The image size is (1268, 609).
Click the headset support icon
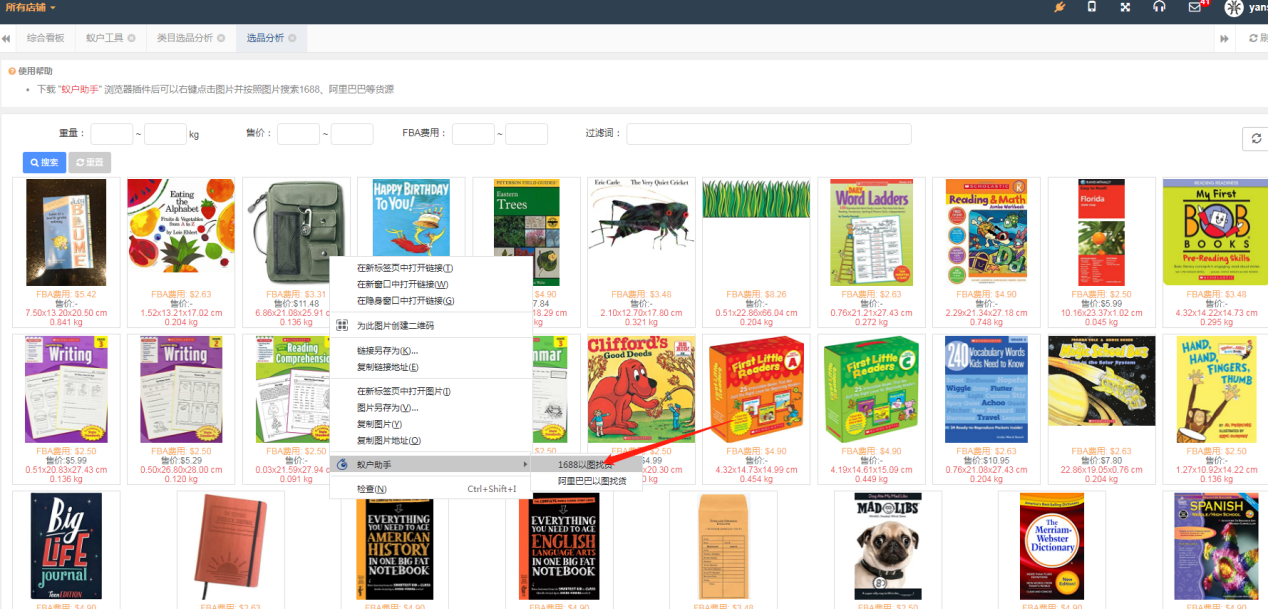coord(1159,8)
